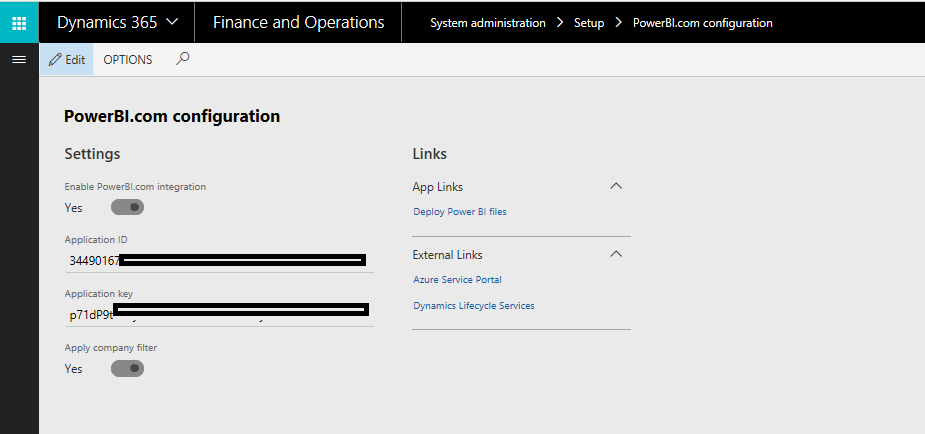The image size is (925, 434).
Task: Click the Edit pencil button
Action: (67, 60)
